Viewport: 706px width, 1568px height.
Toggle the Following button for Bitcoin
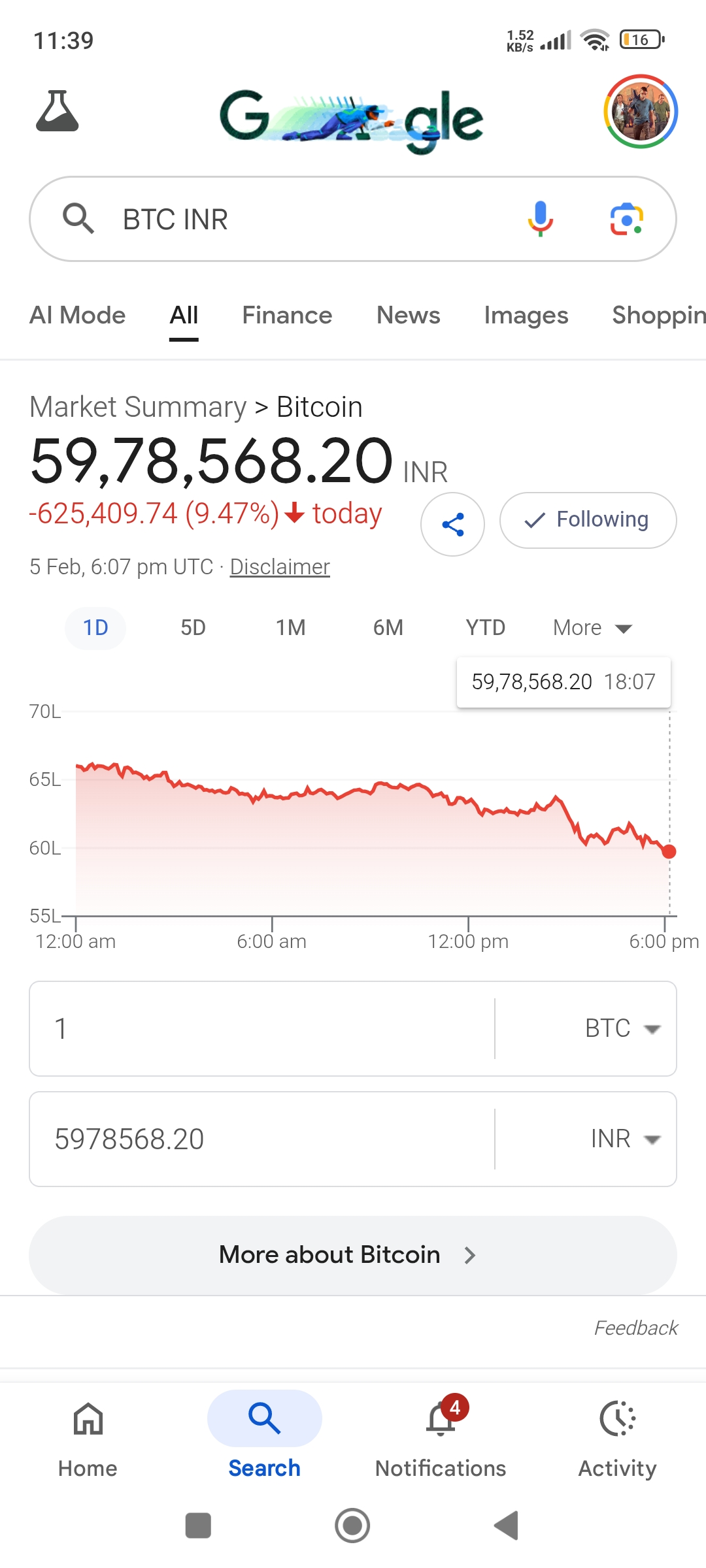pos(588,520)
